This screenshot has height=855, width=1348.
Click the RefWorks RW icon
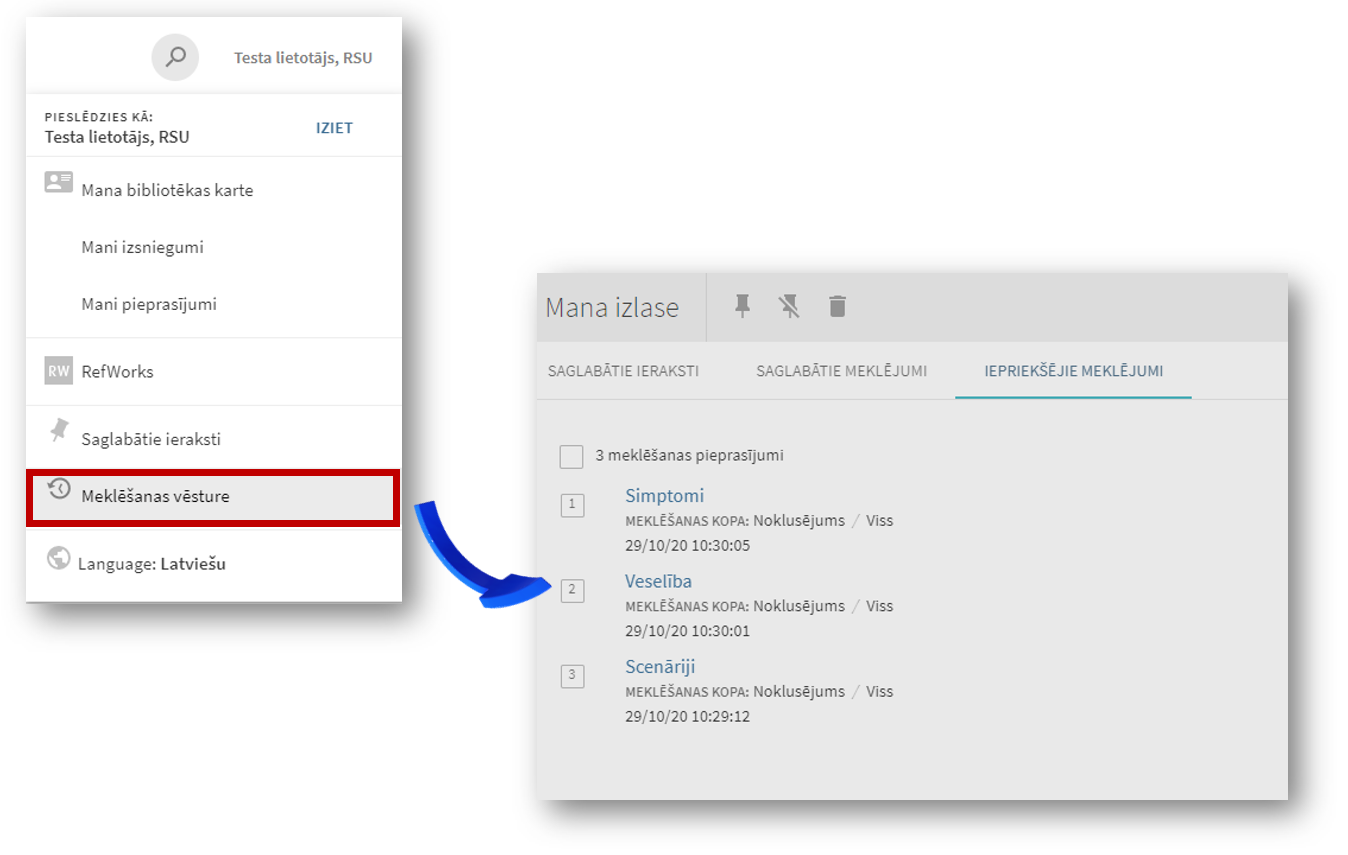tap(59, 371)
